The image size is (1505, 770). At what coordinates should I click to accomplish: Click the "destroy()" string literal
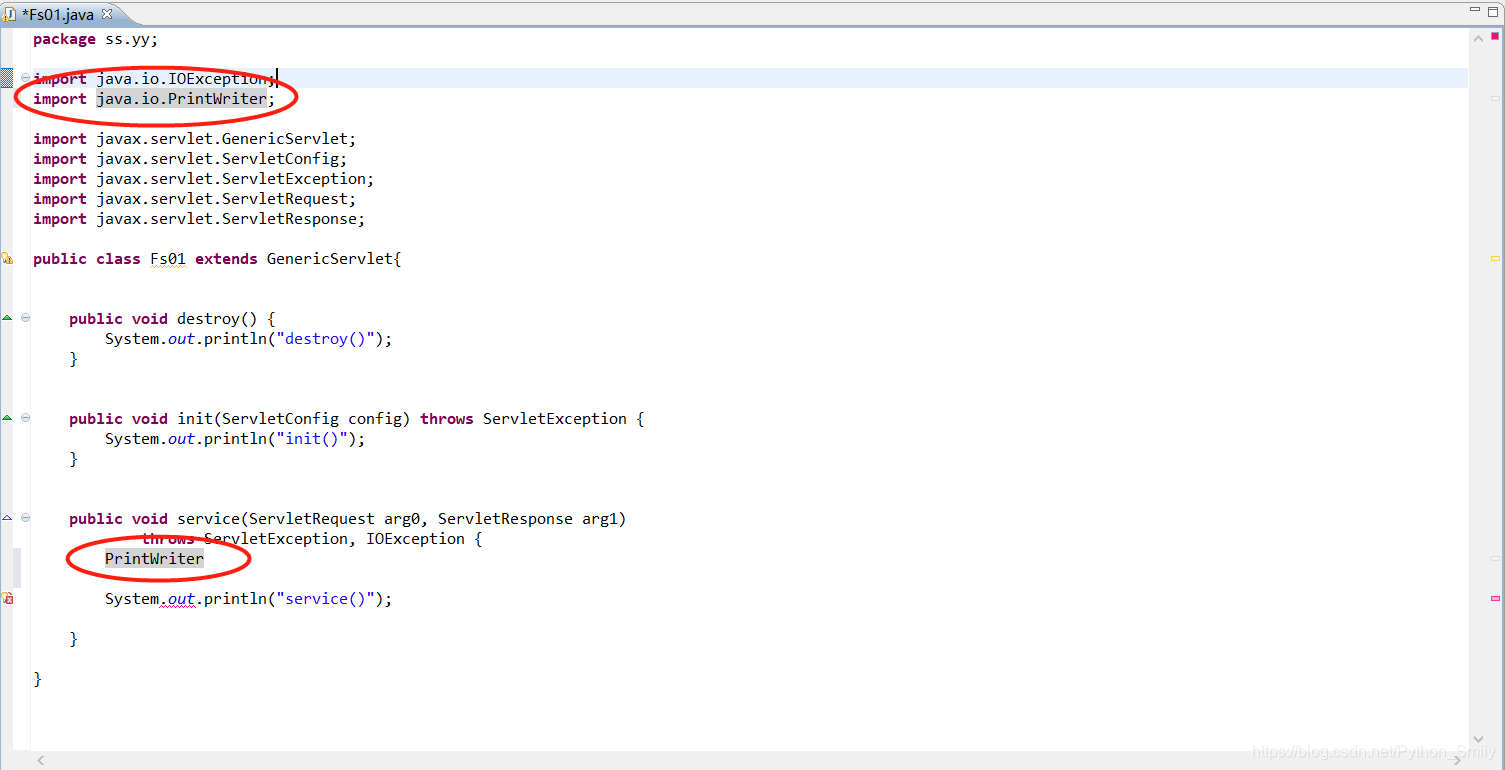(326, 339)
